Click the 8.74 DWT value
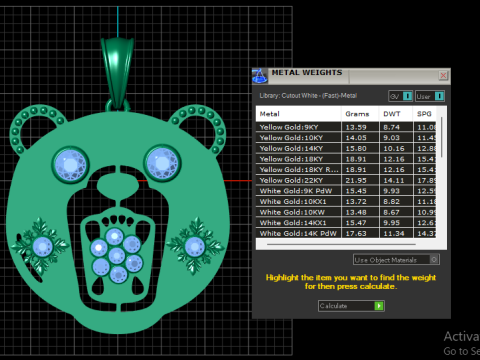 [391, 127]
